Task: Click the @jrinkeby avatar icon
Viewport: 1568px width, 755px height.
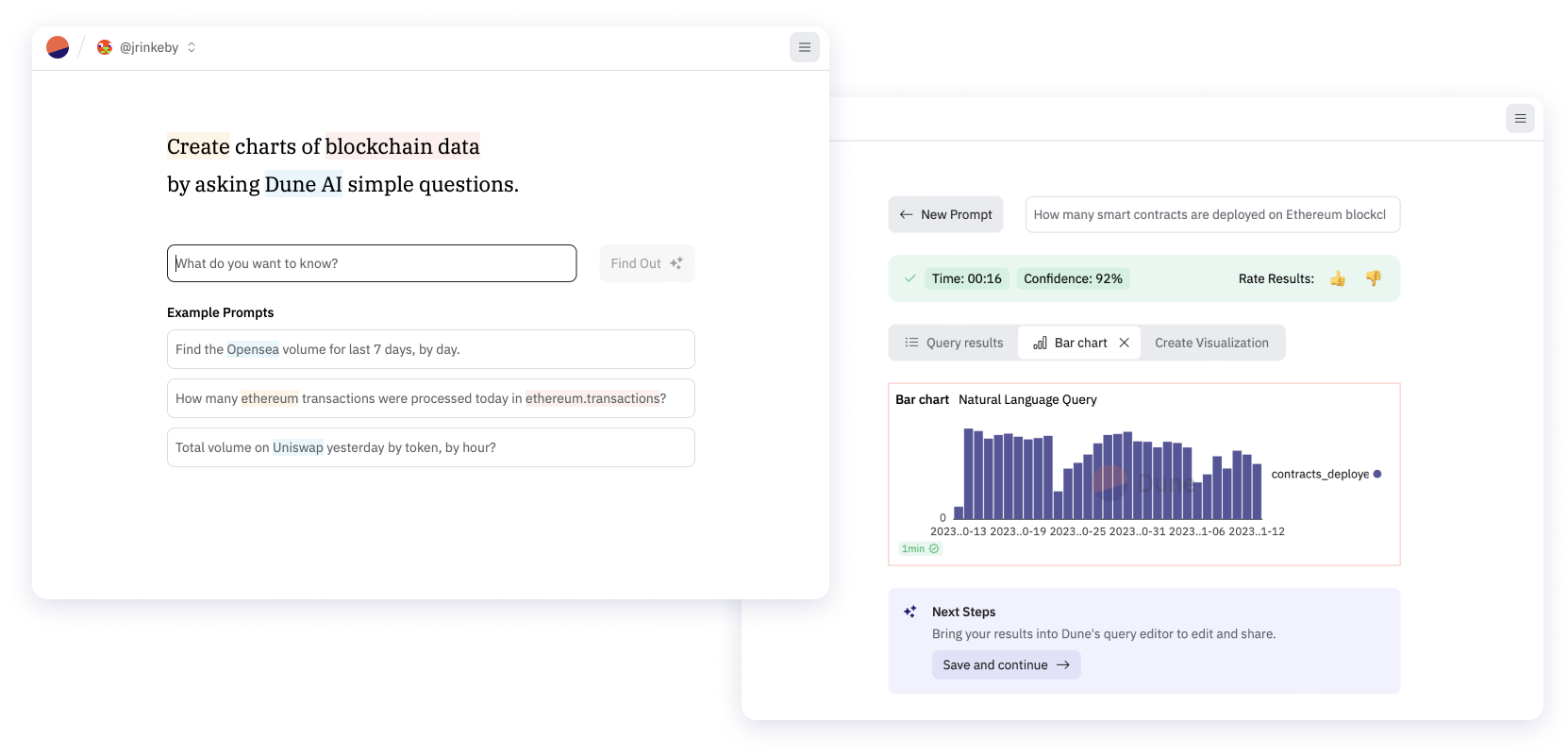Action: tap(105, 47)
